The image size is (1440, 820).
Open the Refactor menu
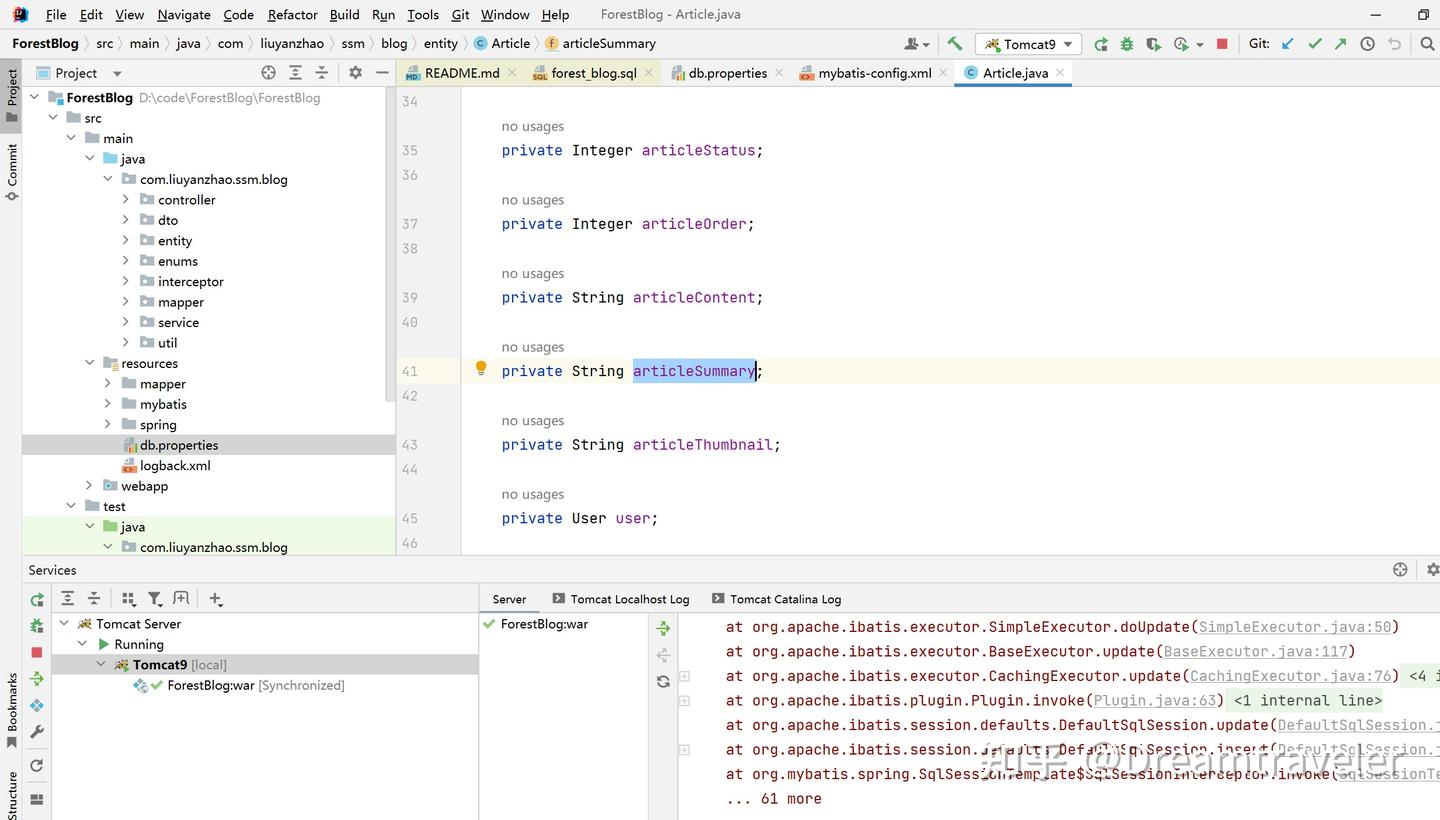pyautogui.click(x=292, y=15)
